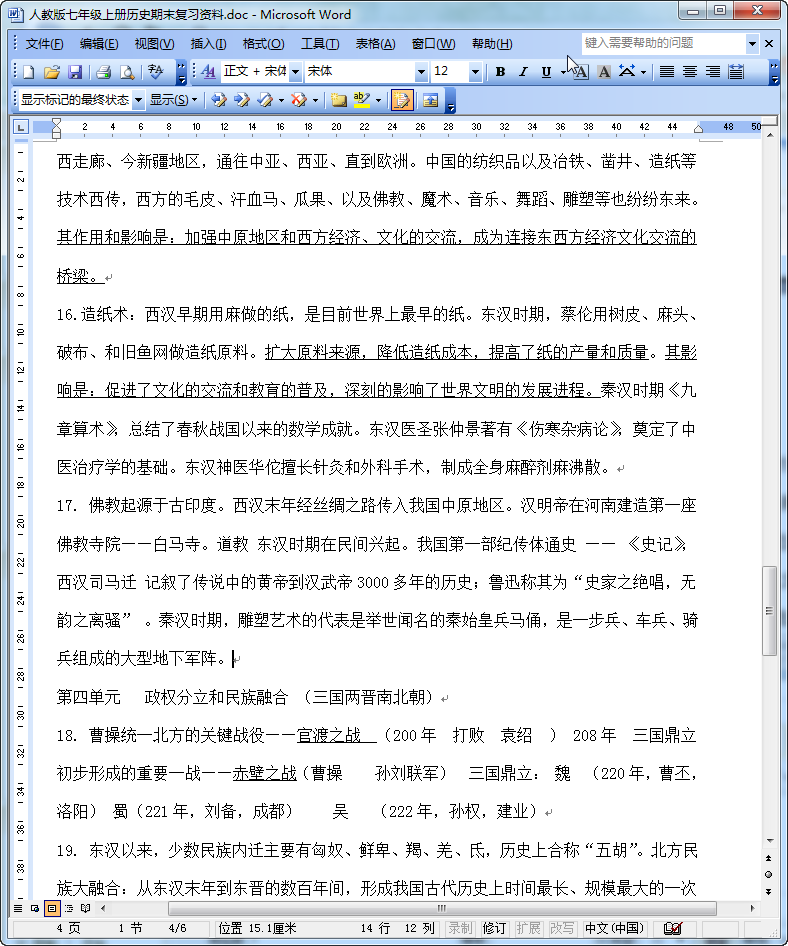Click the Center alignment icon
This screenshot has width=788, height=946.
pos(690,72)
